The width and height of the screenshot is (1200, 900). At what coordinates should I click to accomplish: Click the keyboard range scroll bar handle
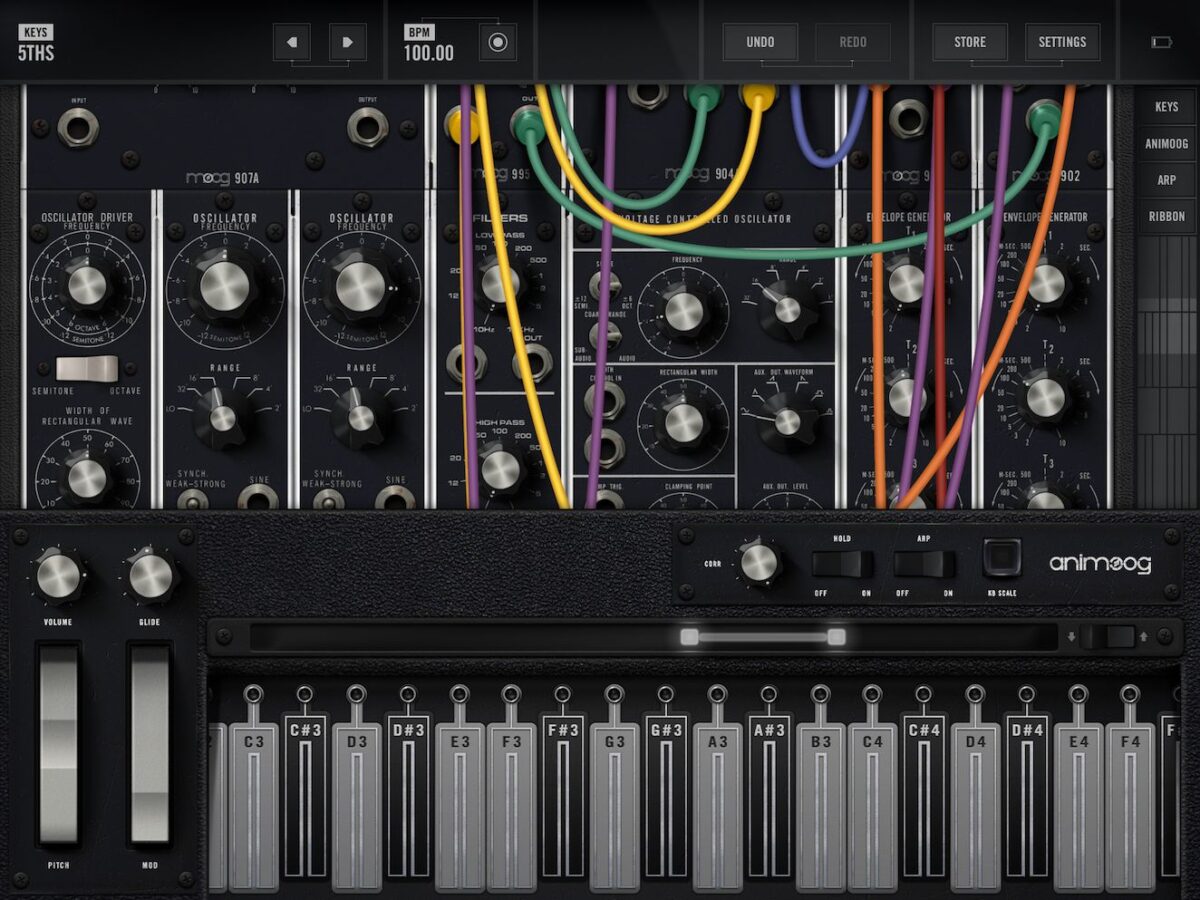coord(762,637)
